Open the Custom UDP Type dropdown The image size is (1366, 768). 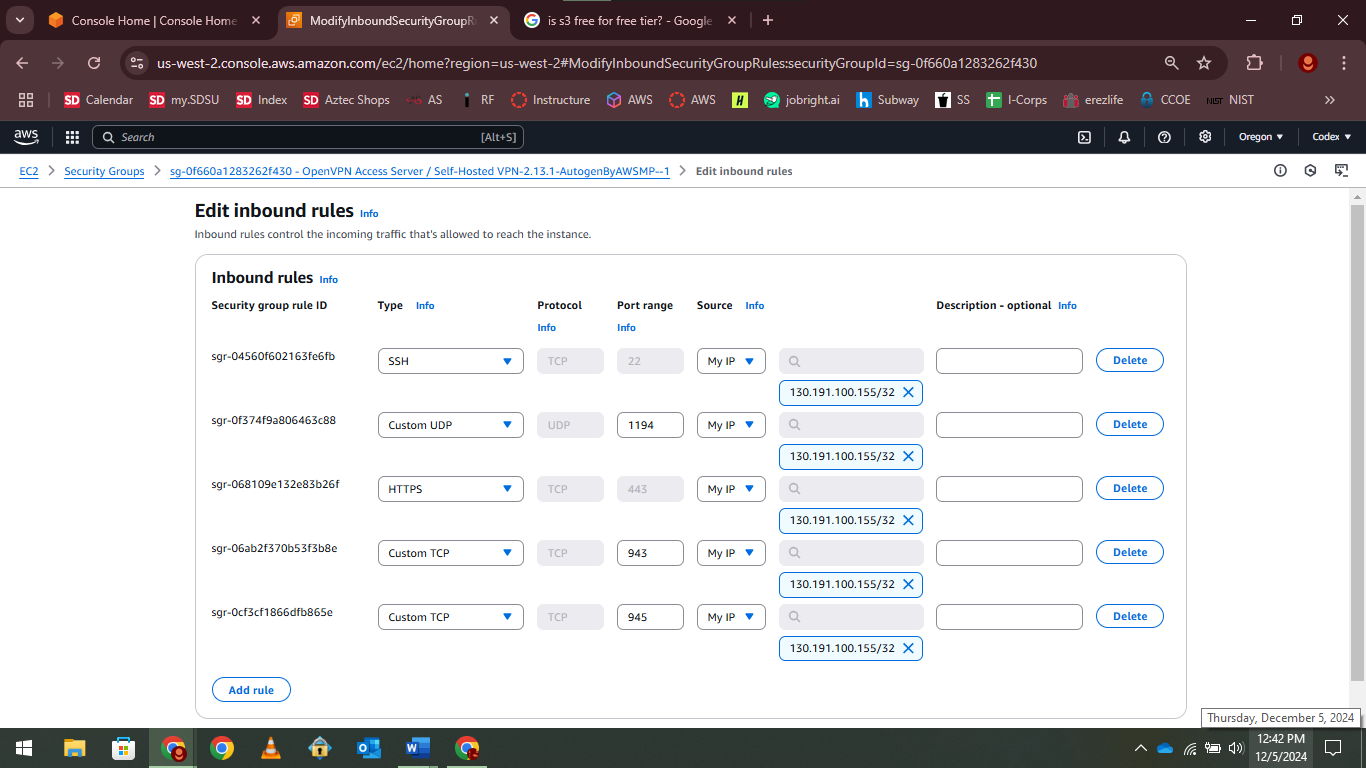tap(450, 425)
